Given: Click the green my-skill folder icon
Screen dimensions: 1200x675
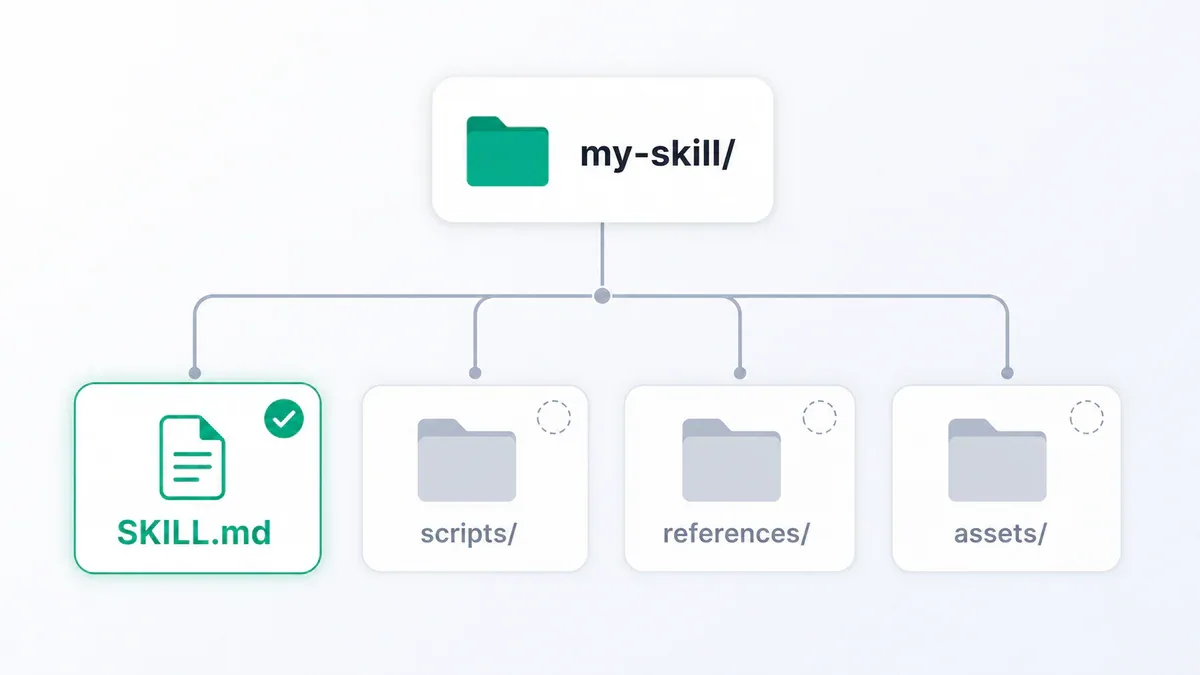Looking at the screenshot, I should [507, 151].
